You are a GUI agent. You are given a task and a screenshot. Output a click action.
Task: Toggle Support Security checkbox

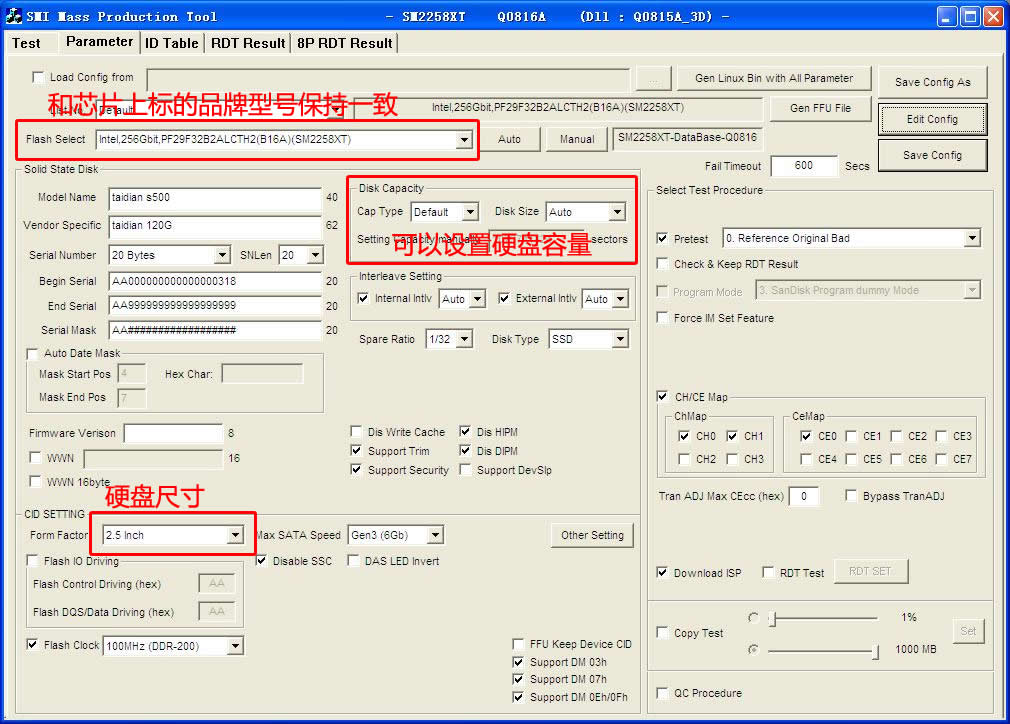pyautogui.click(x=356, y=470)
